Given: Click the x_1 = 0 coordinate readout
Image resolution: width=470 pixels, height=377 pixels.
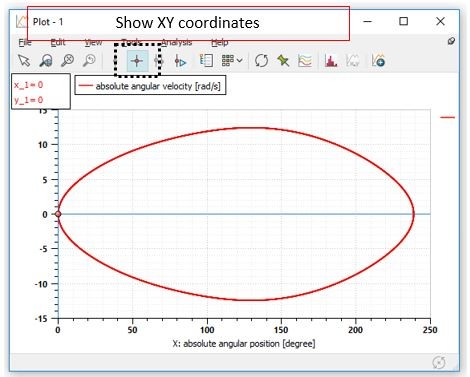Looking at the screenshot, I should (x=28, y=85).
